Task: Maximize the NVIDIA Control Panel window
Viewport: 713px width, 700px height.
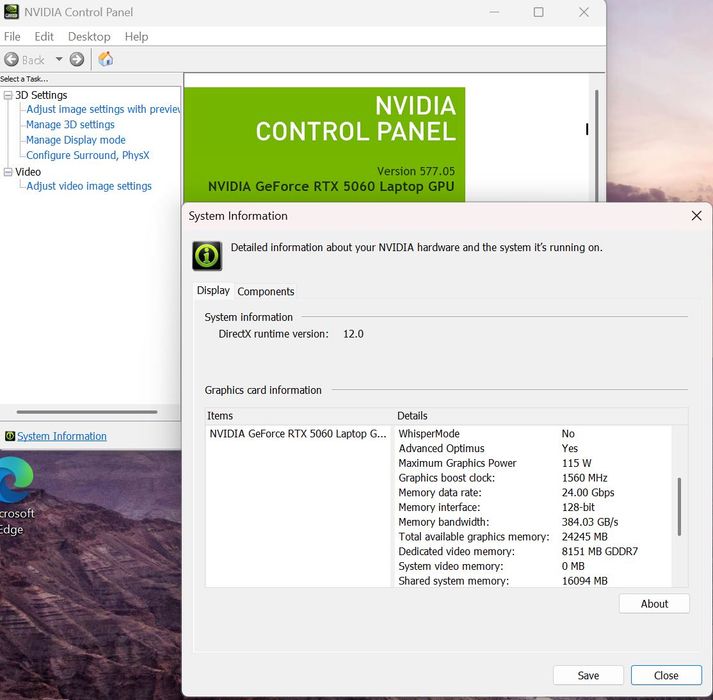Action: click(x=538, y=12)
